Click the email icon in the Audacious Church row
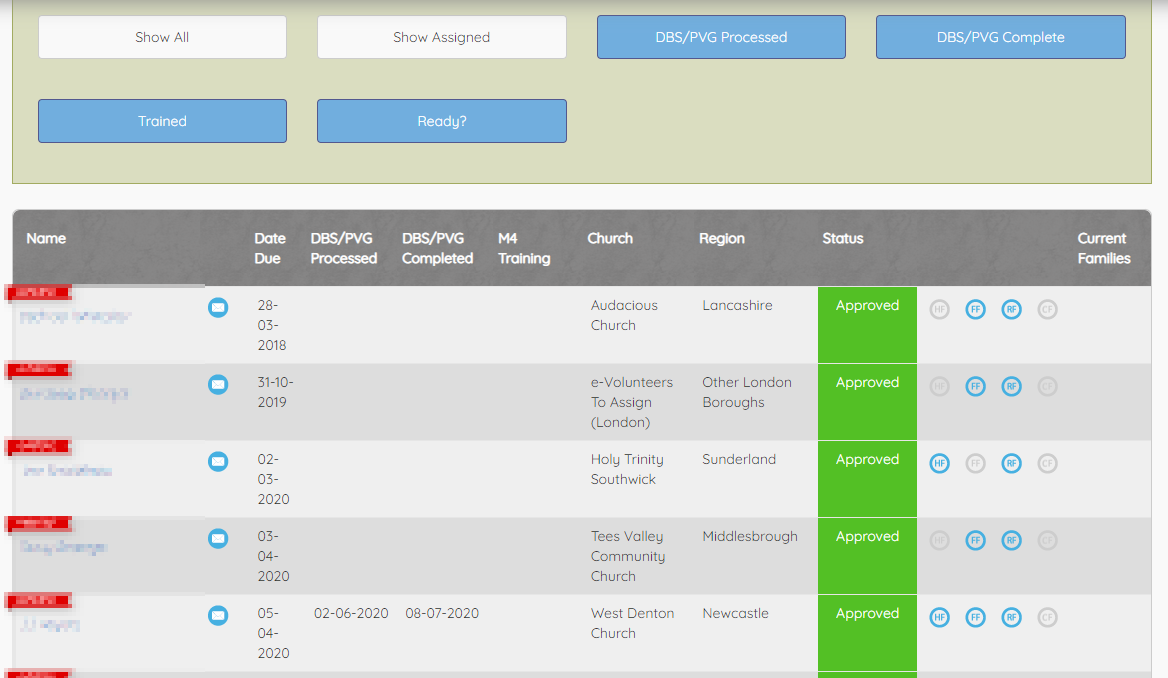Screen dimensions: 1168x678 pyautogui.click(x=218, y=307)
